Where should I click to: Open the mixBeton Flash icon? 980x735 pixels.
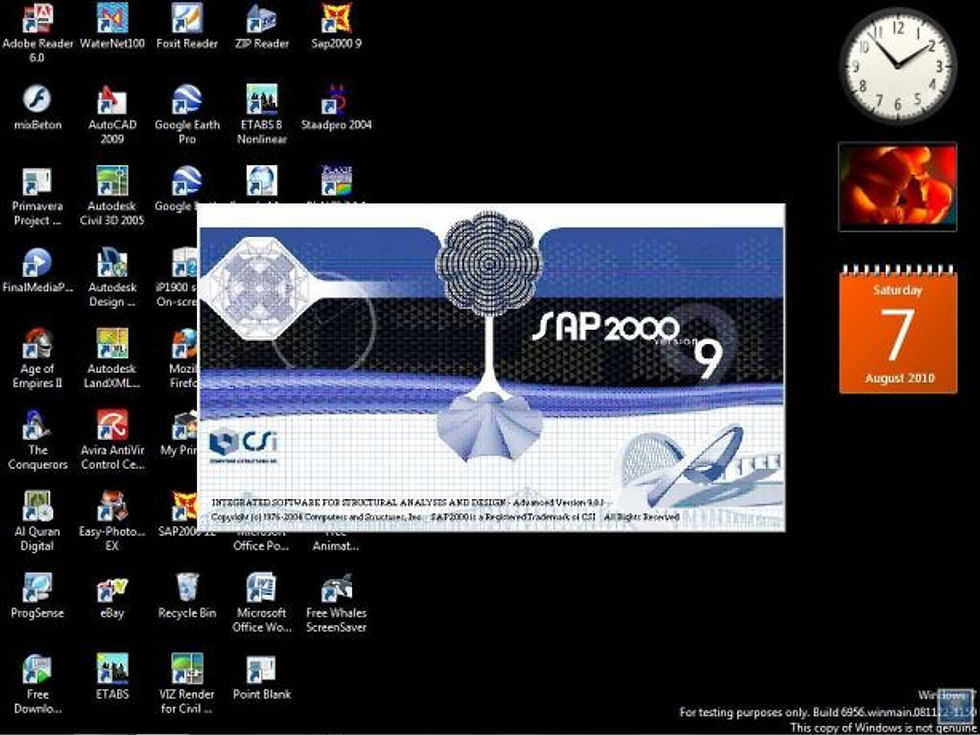pos(38,108)
